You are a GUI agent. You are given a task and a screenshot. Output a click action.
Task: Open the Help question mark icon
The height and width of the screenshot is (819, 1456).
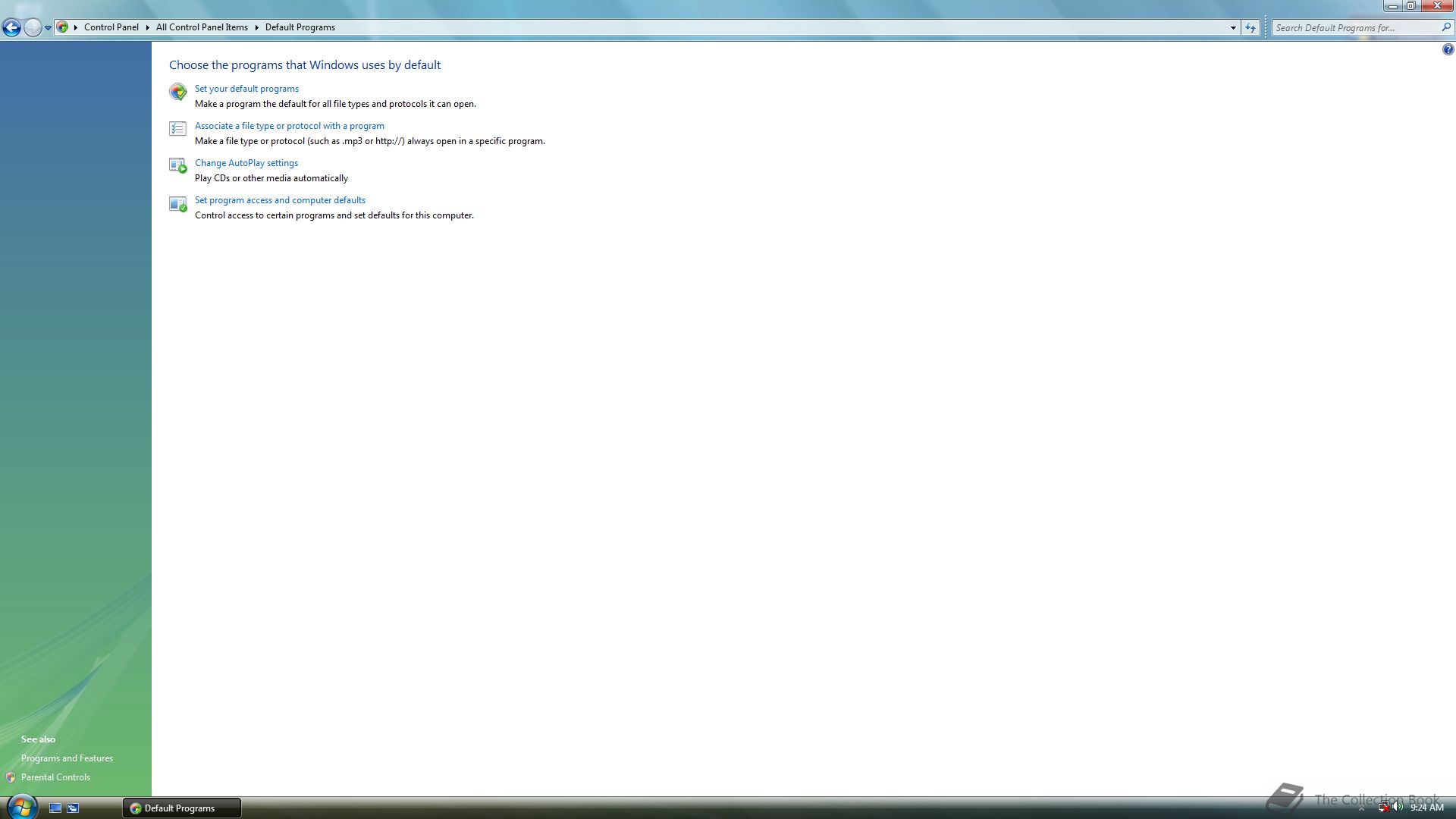tap(1448, 50)
